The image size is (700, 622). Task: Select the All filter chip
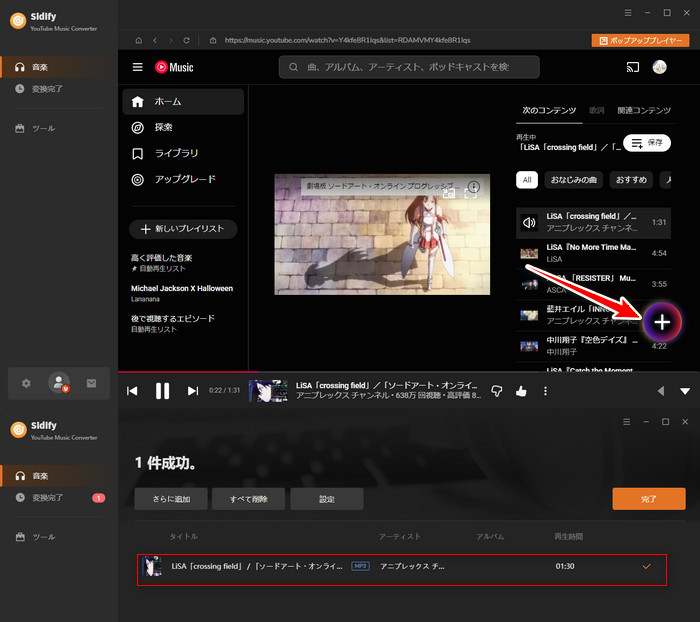coord(527,180)
